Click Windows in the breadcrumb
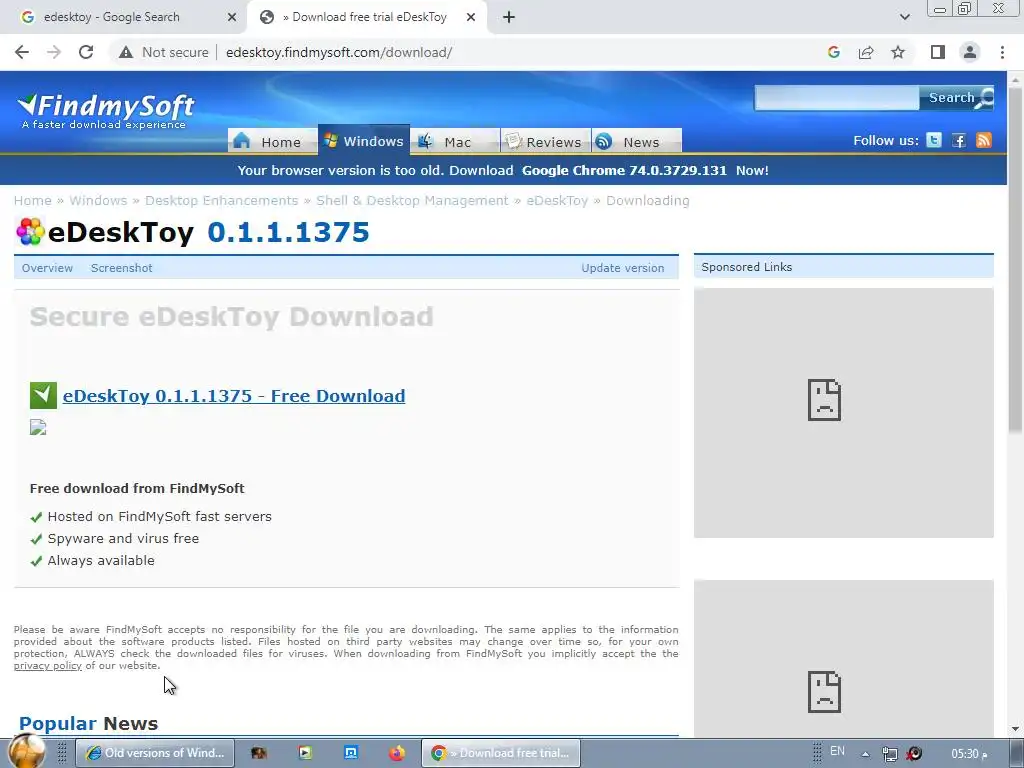 coord(98,200)
